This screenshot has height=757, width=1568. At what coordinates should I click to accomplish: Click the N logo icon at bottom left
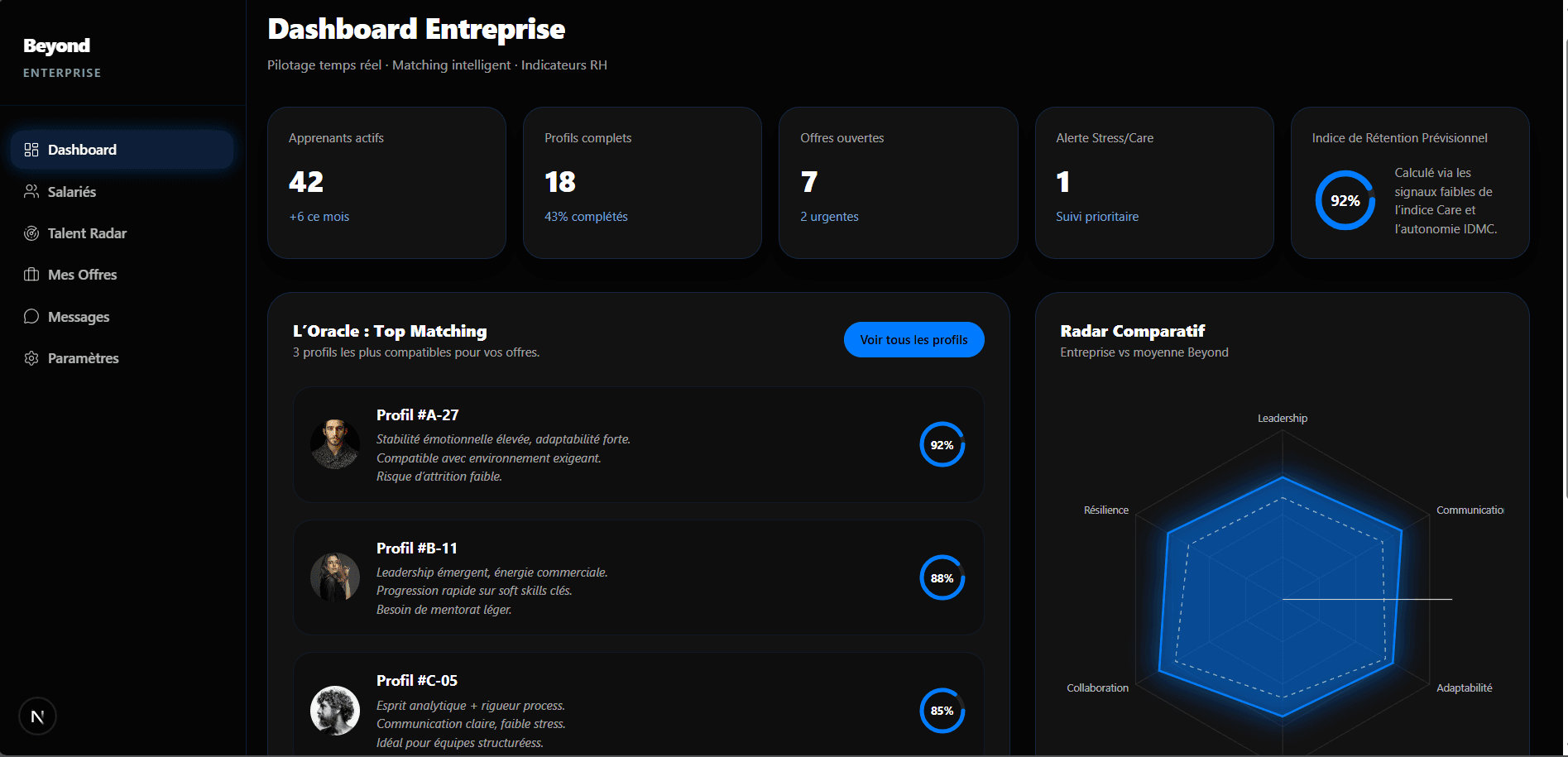click(x=37, y=716)
